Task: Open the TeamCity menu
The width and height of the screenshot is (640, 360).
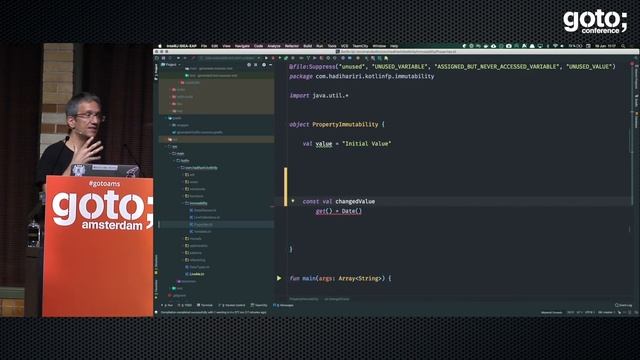Action: 360,46
